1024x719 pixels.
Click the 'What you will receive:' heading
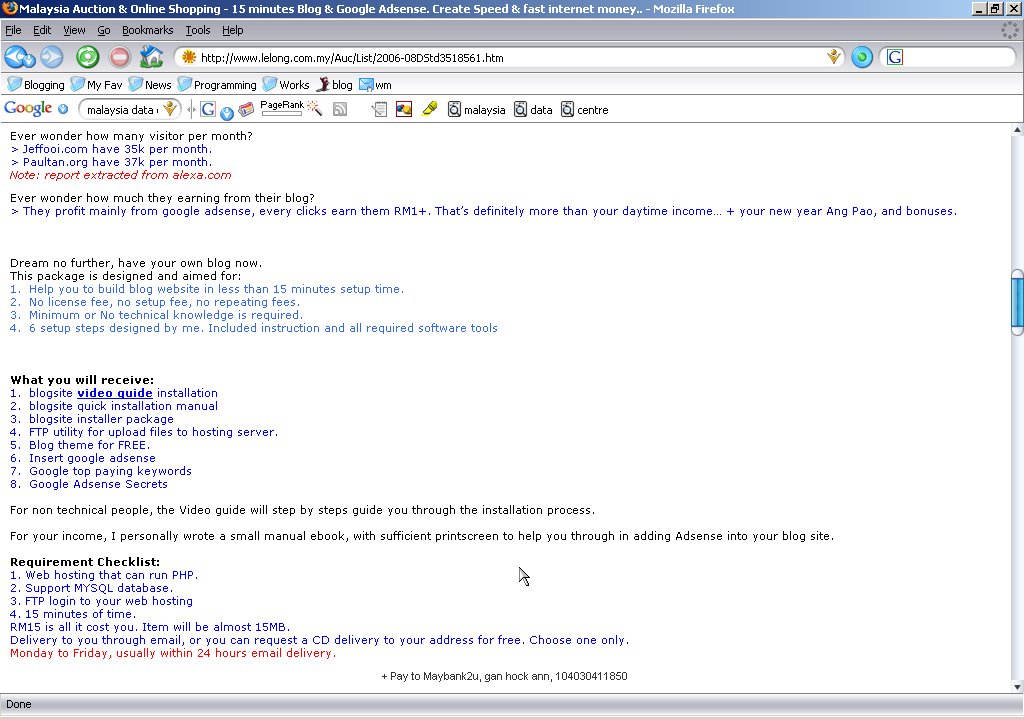pos(82,380)
